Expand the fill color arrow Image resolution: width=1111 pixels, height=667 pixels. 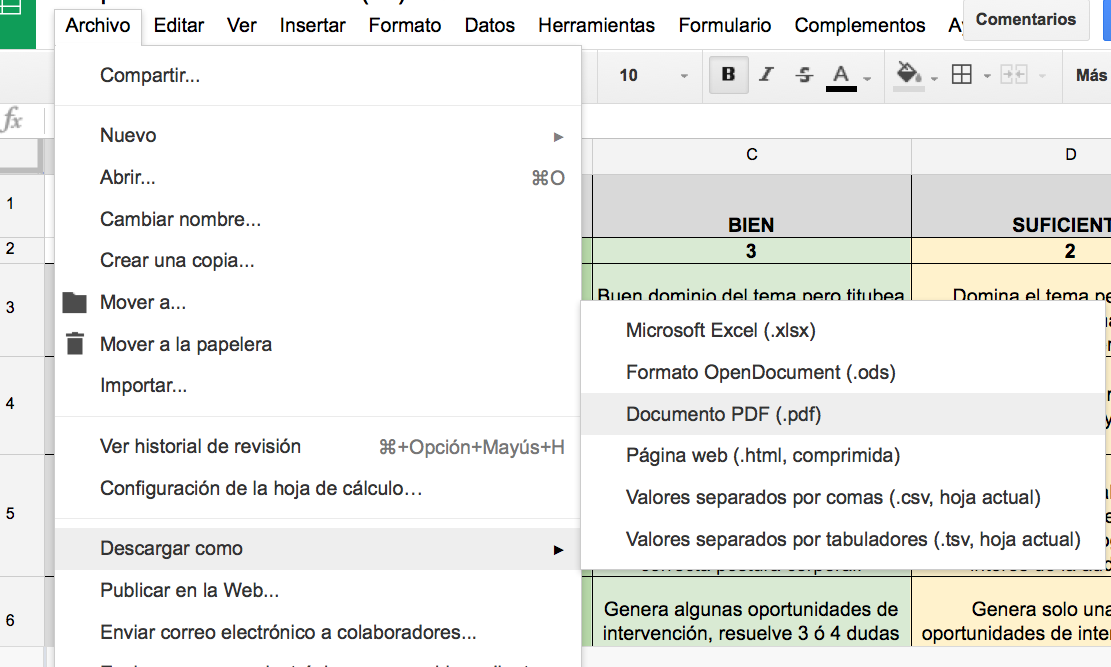pyautogui.click(x=935, y=78)
